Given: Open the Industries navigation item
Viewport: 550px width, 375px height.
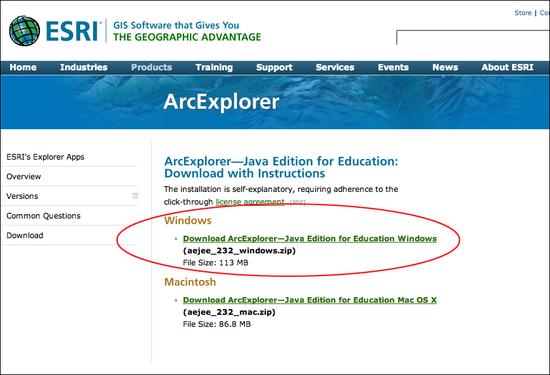Looking at the screenshot, I should pos(83,67).
